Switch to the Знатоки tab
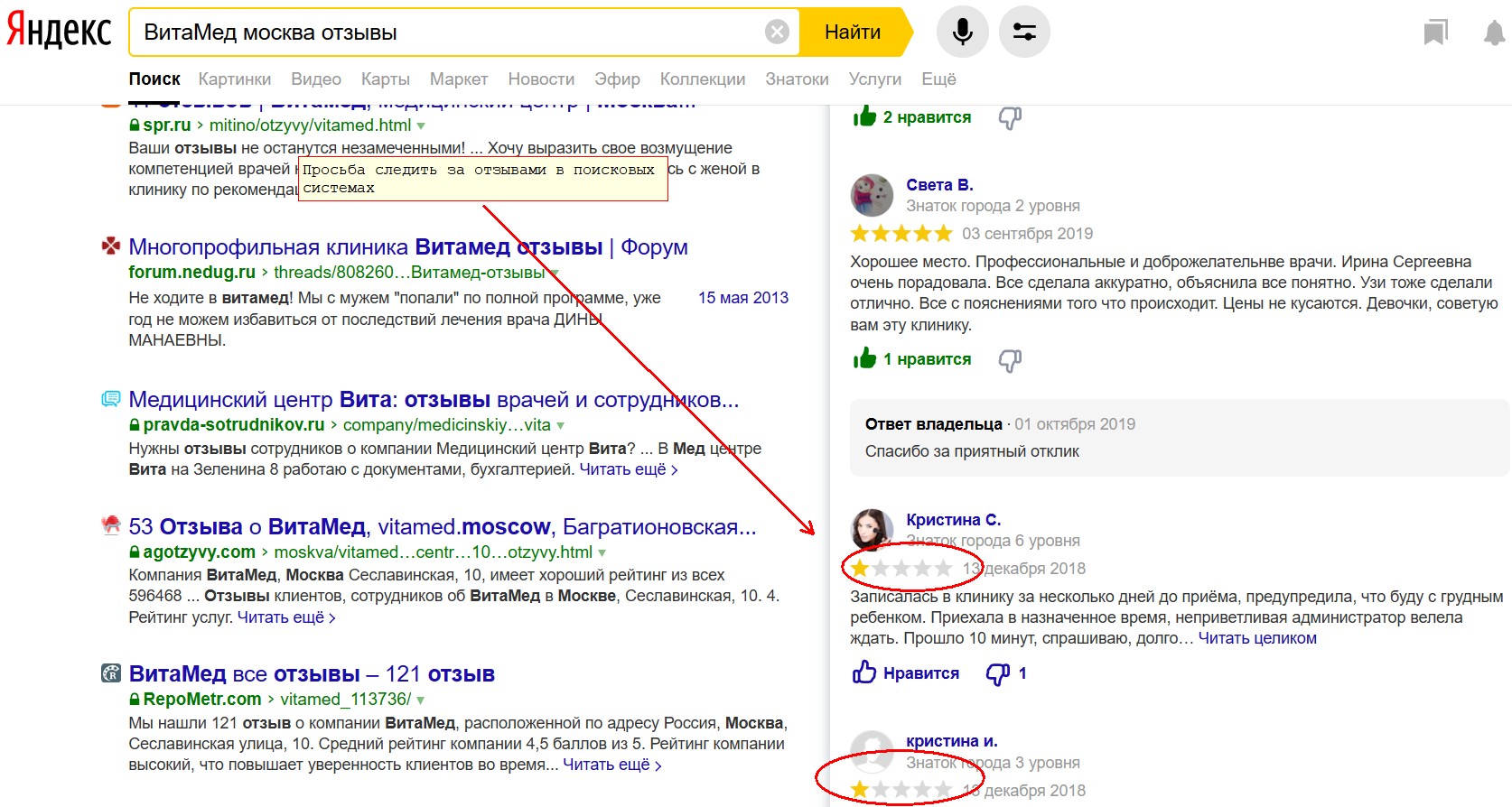This screenshot has height=807, width=1512. tap(797, 79)
